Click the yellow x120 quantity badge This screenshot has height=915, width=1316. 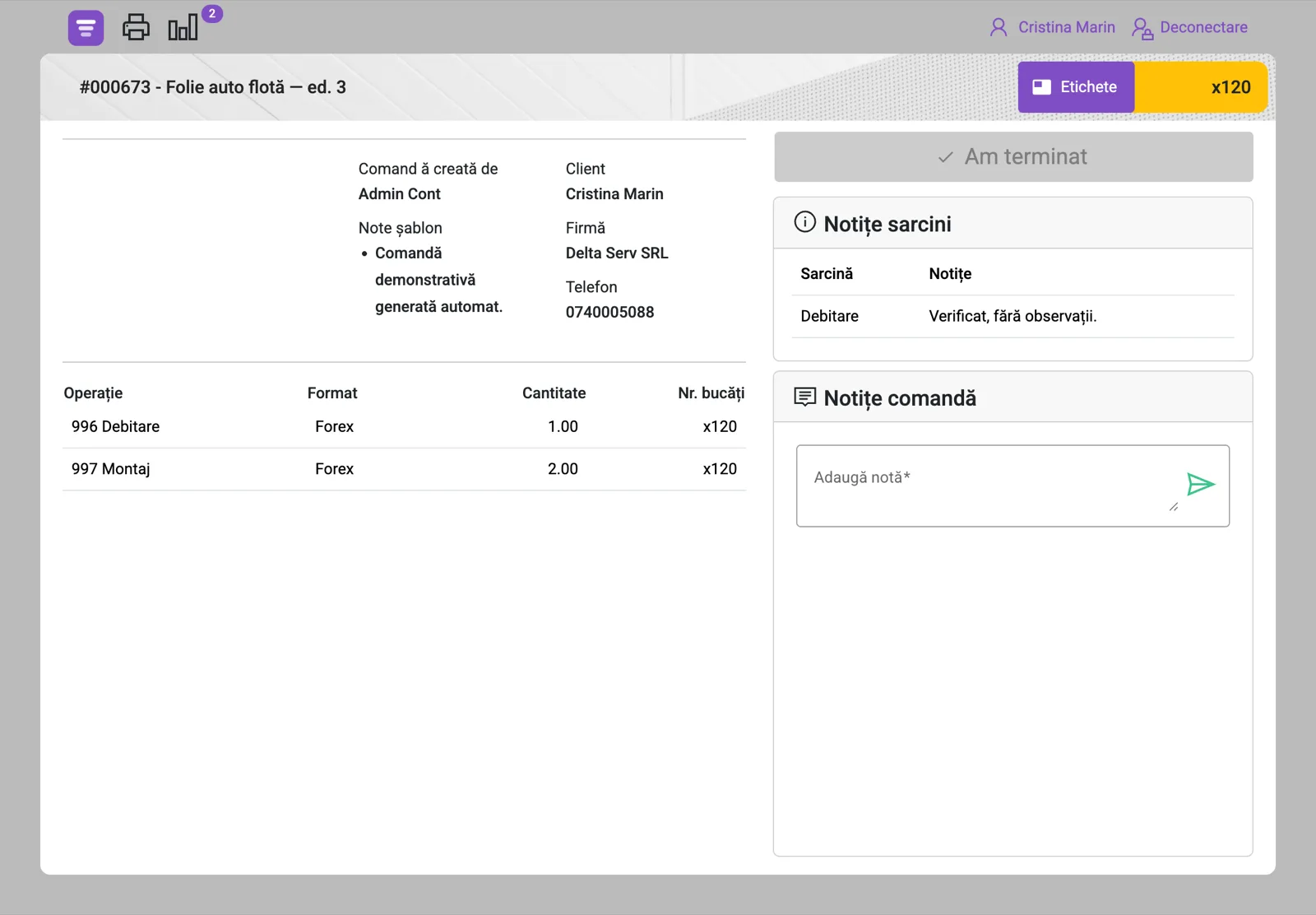(1201, 87)
